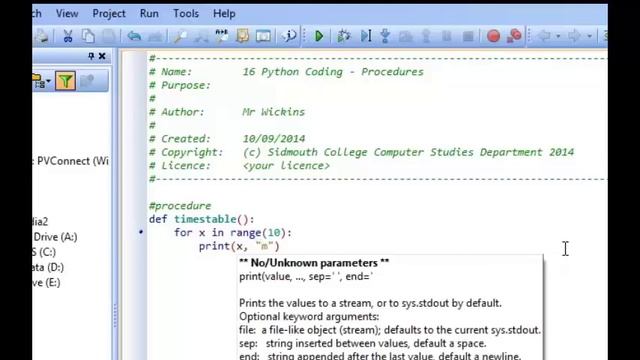Click the greyed Browse Forward arrow

(574, 36)
